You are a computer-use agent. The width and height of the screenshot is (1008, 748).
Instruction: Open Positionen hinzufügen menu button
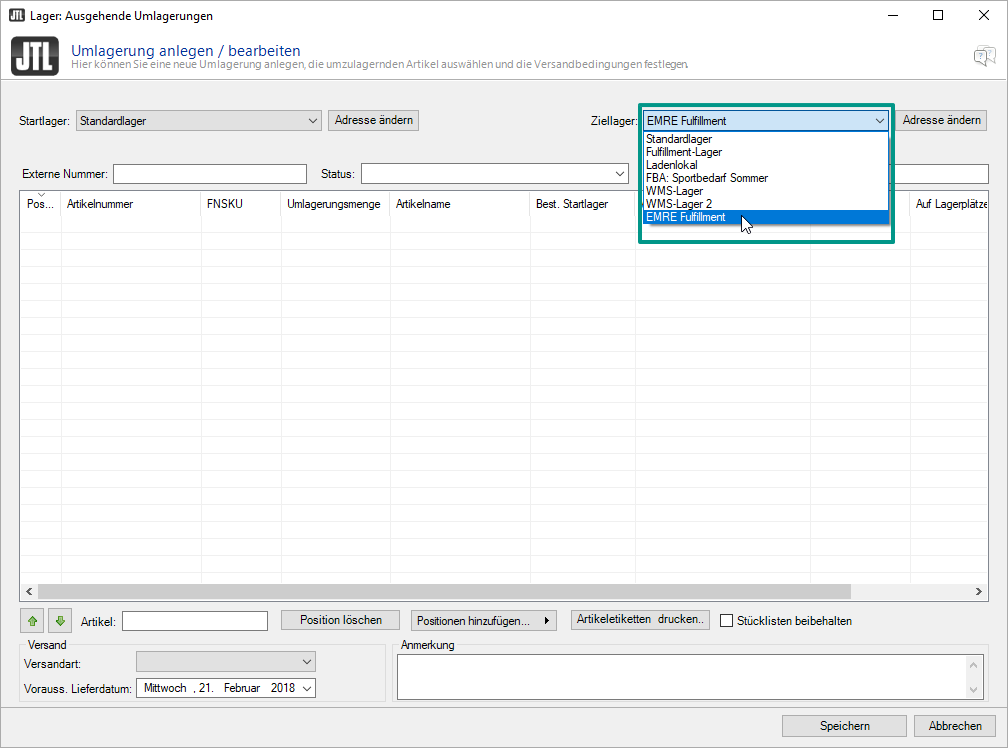tap(484, 621)
